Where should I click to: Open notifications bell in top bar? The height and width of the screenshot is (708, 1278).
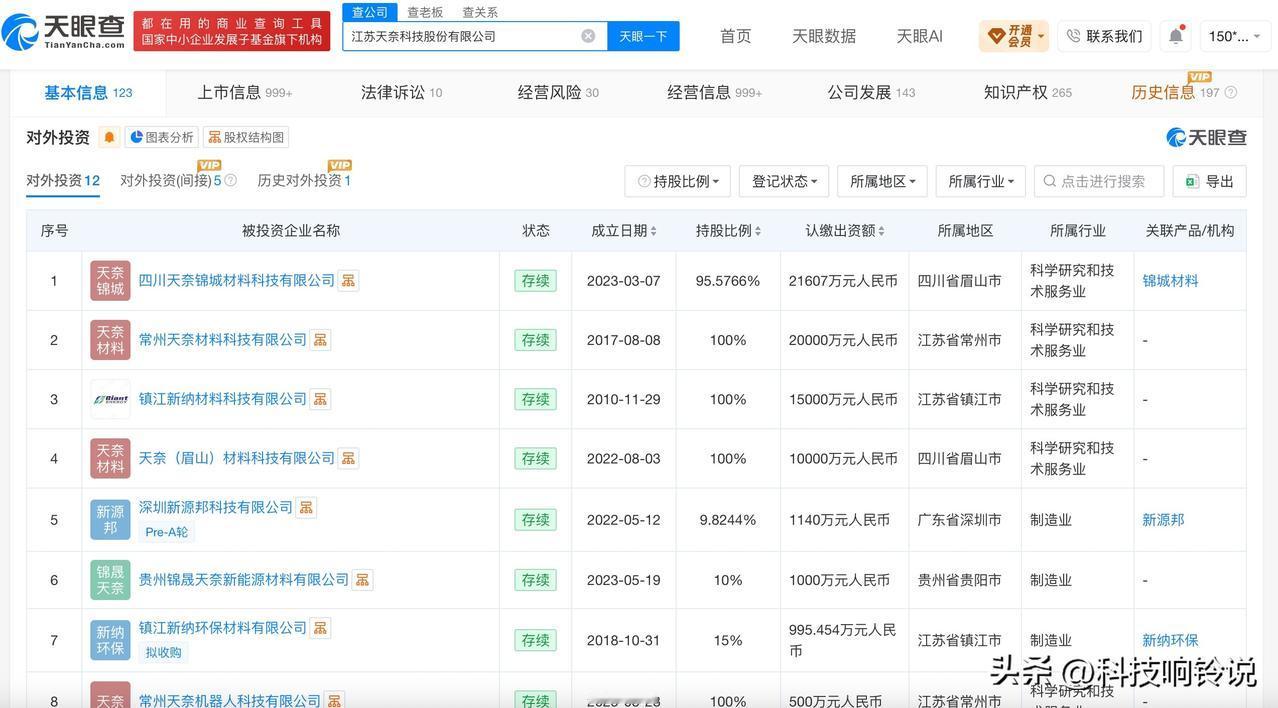tap(1176, 36)
